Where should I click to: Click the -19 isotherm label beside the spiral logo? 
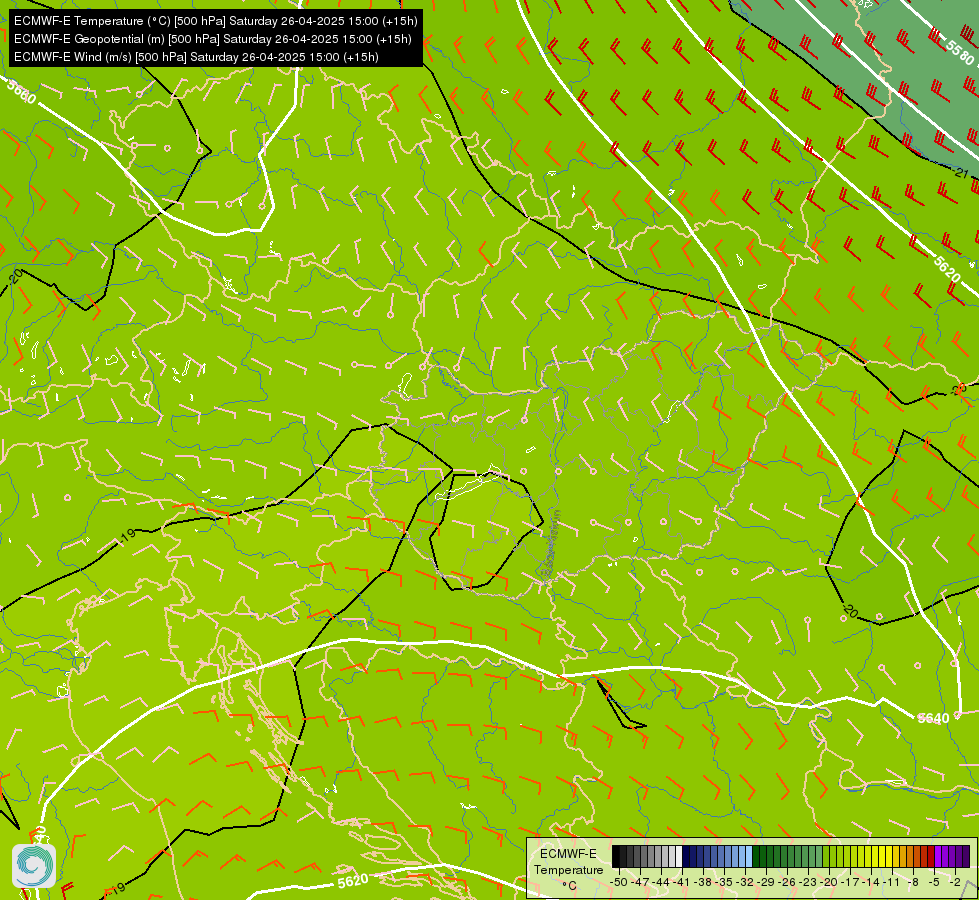point(118,887)
